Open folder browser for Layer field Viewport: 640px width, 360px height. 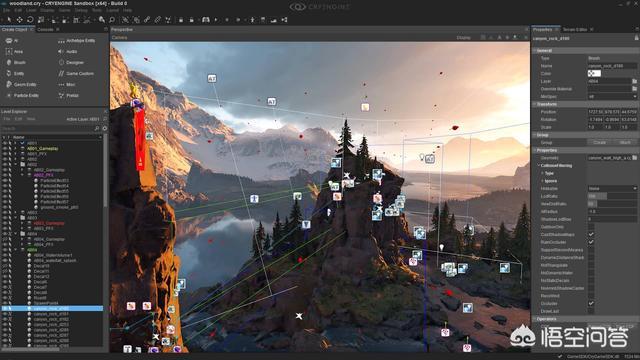pos(634,81)
